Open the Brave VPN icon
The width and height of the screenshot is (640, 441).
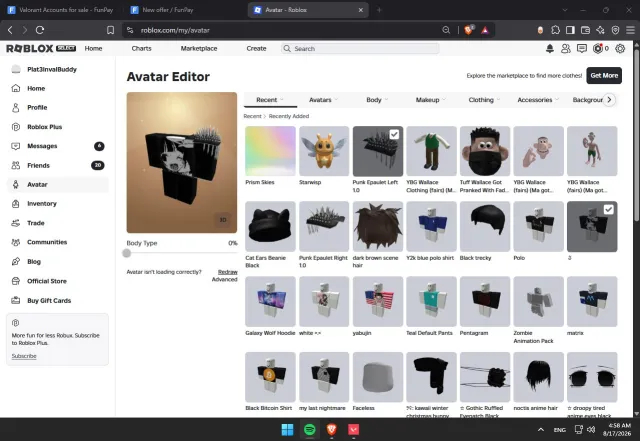615,30
